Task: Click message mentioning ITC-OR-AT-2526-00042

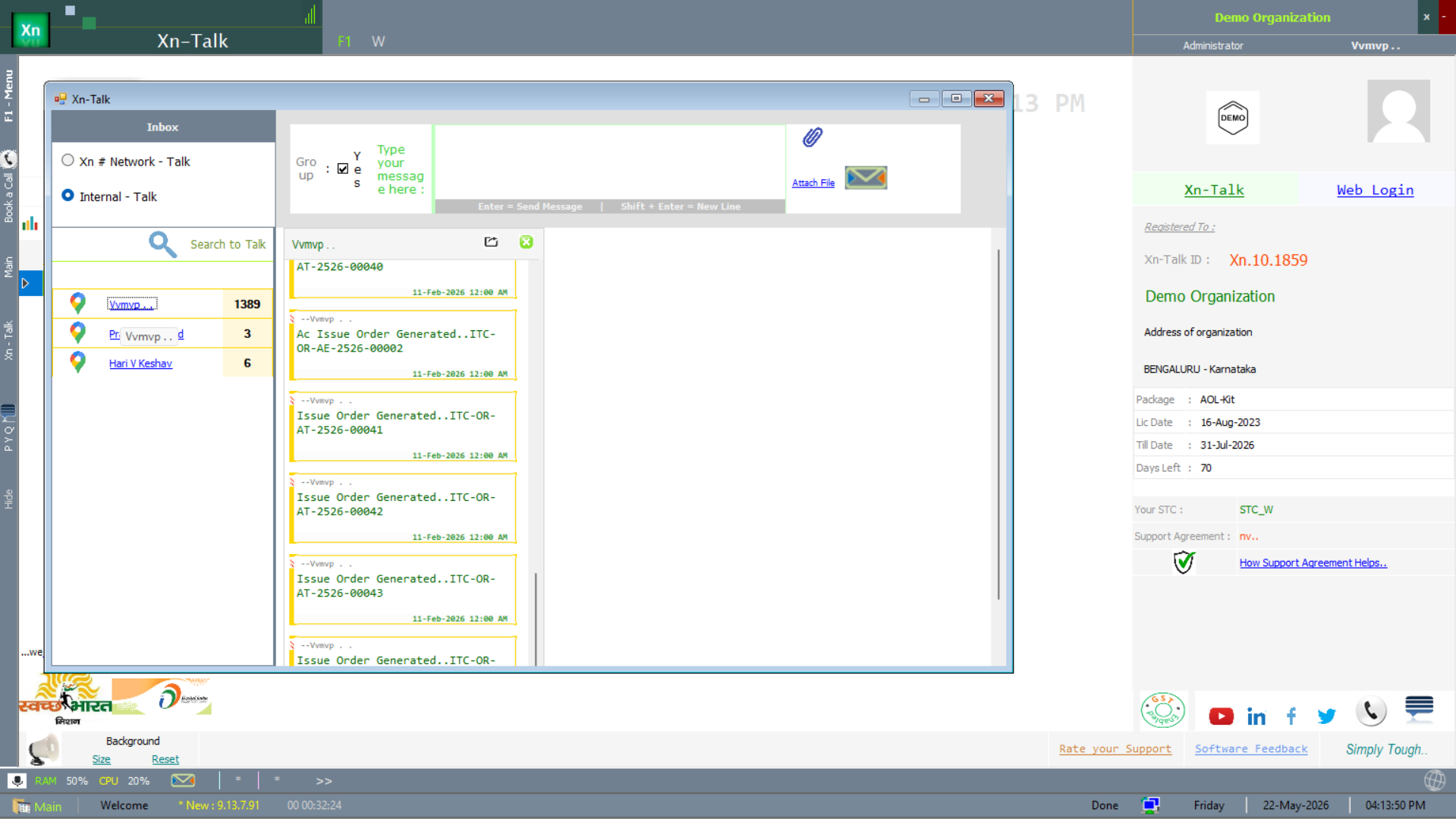Action: (403, 508)
